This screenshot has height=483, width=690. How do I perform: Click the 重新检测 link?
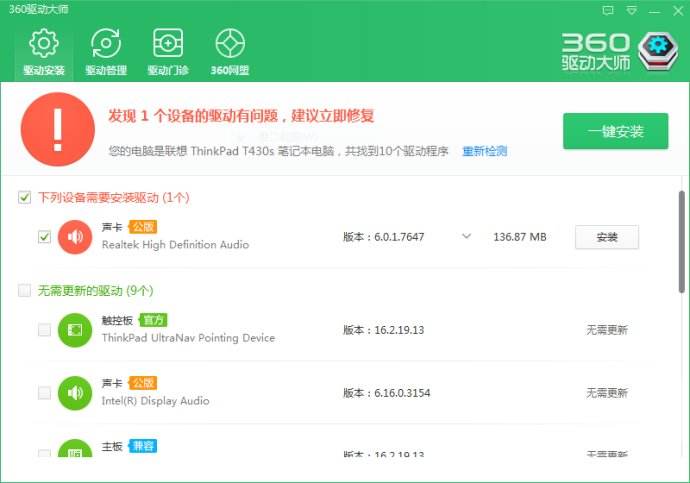coord(484,151)
